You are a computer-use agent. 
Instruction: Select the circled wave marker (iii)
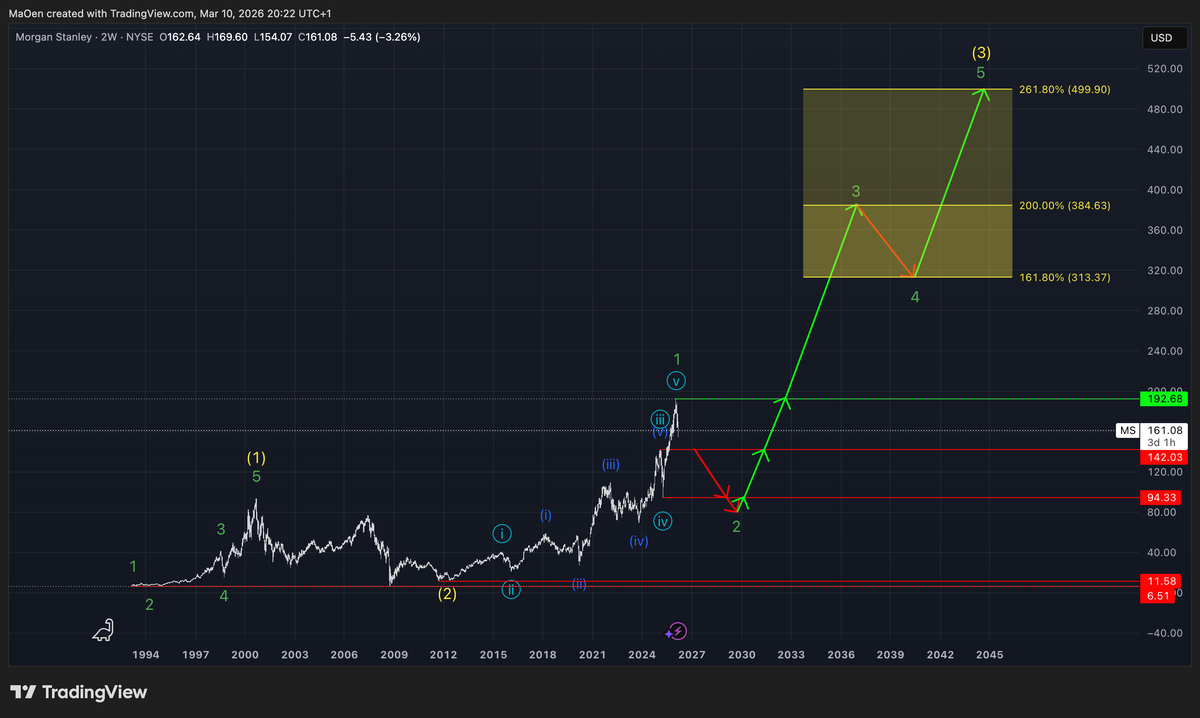click(x=660, y=420)
